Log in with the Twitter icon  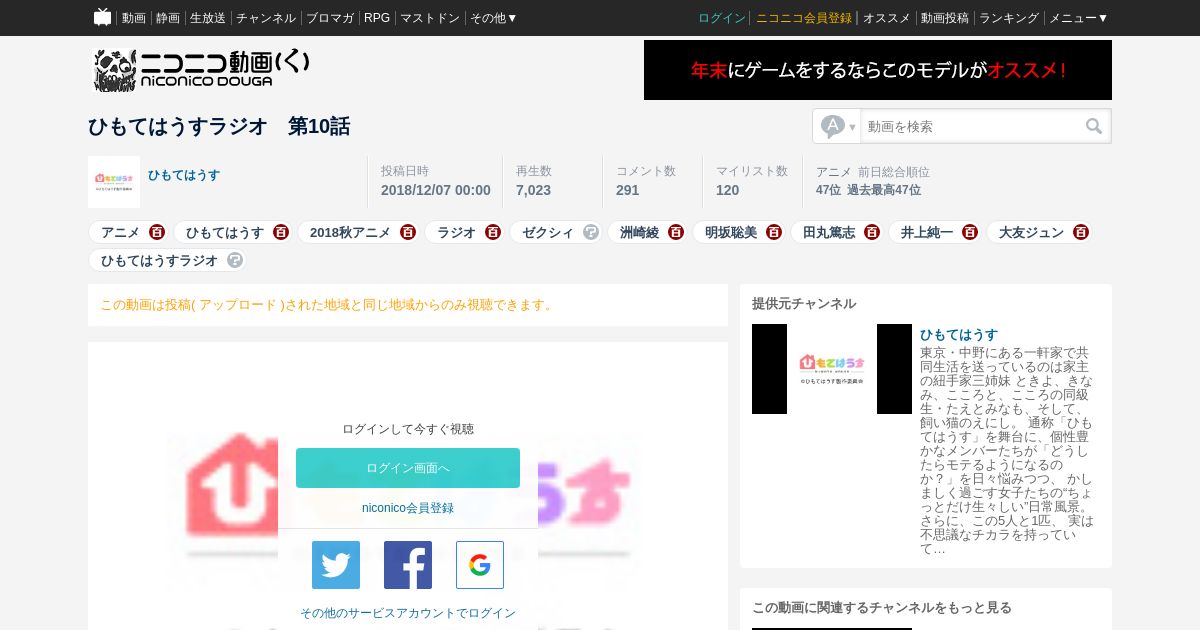[336, 565]
